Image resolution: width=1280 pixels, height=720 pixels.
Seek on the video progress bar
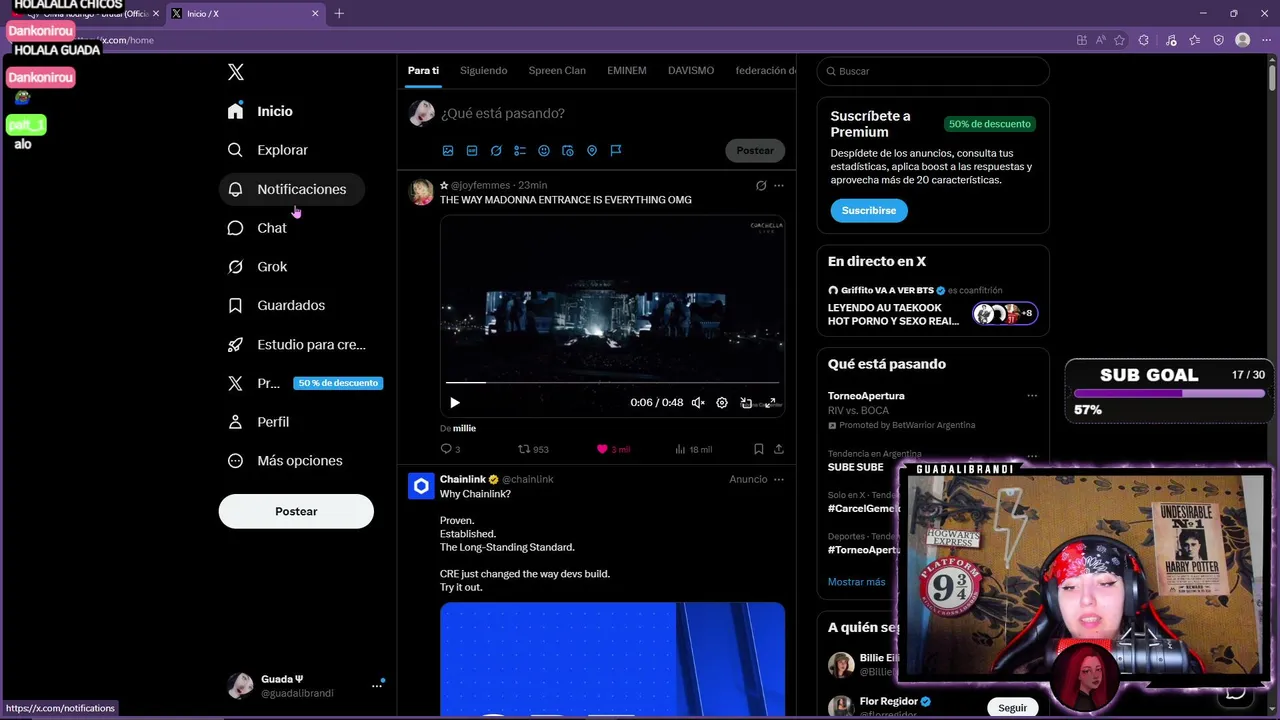[x=612, y=382]
